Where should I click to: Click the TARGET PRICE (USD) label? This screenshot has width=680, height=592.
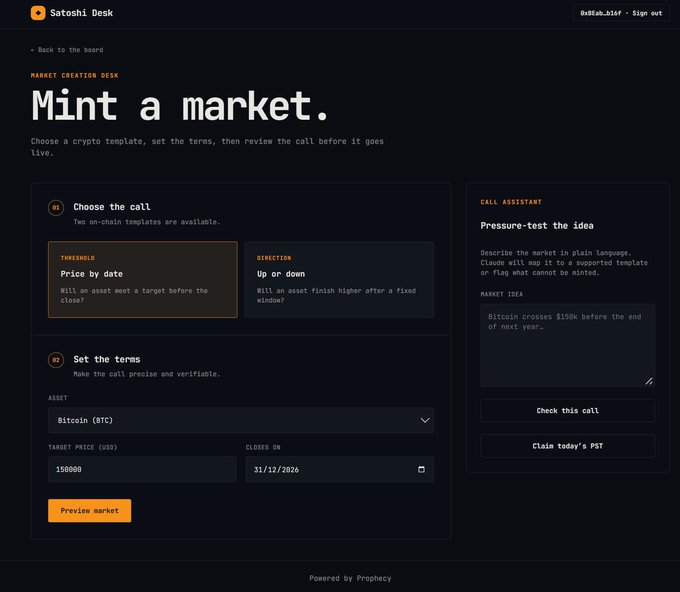[x=83, y=447]
